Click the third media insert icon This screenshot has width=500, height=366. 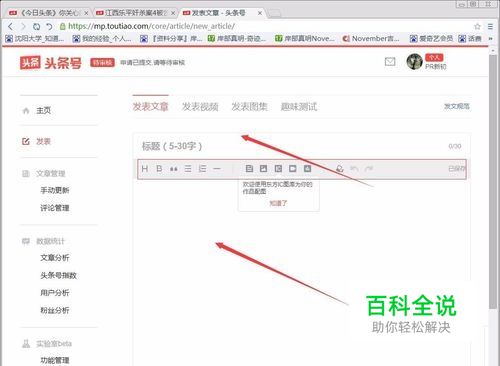[x=278, y=169]
